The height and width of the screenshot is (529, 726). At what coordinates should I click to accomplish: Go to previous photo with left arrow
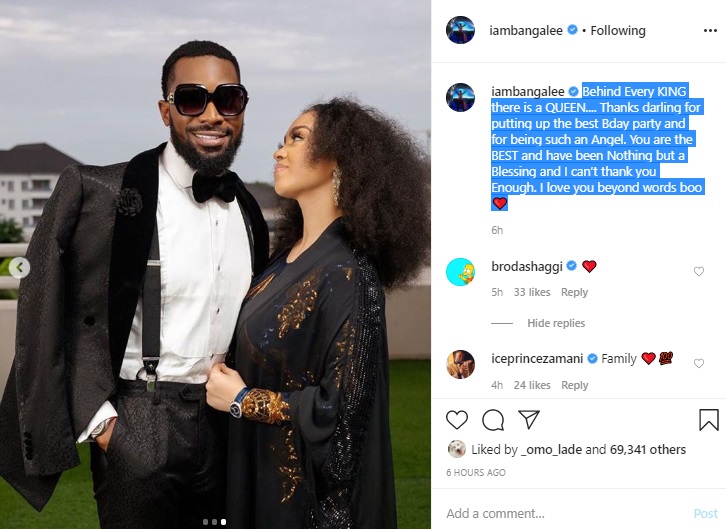click(17, 267)
